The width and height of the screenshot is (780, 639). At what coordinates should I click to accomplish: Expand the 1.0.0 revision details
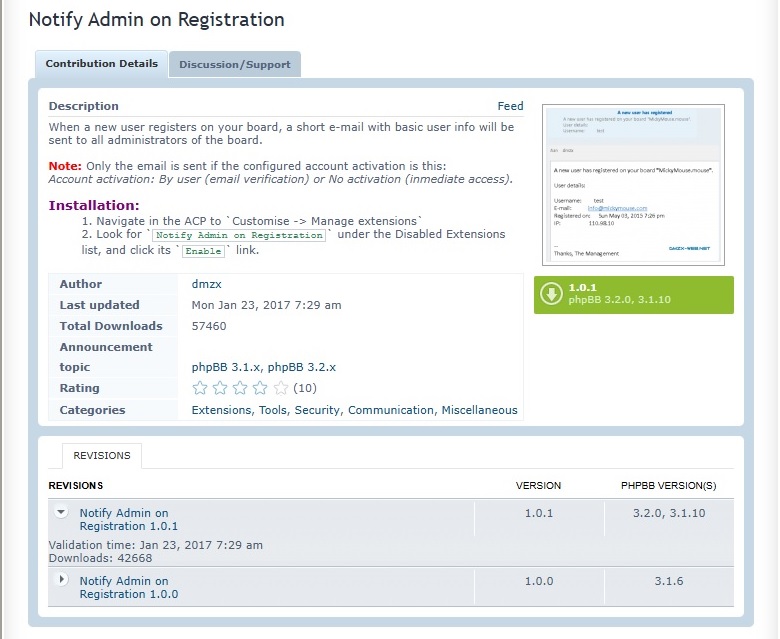(x=61, y=579)
